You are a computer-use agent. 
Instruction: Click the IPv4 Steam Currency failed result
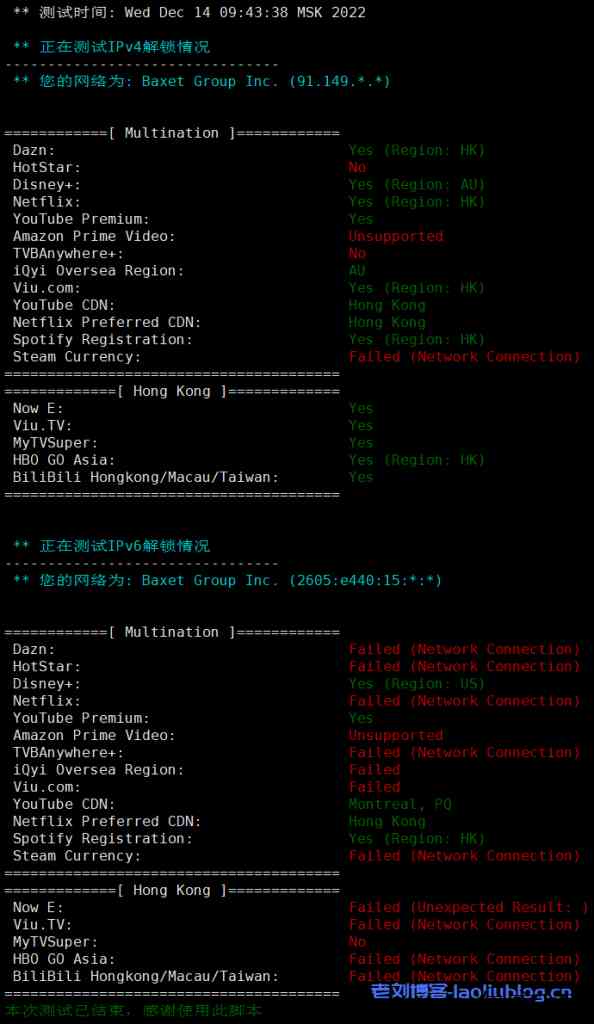464,357
